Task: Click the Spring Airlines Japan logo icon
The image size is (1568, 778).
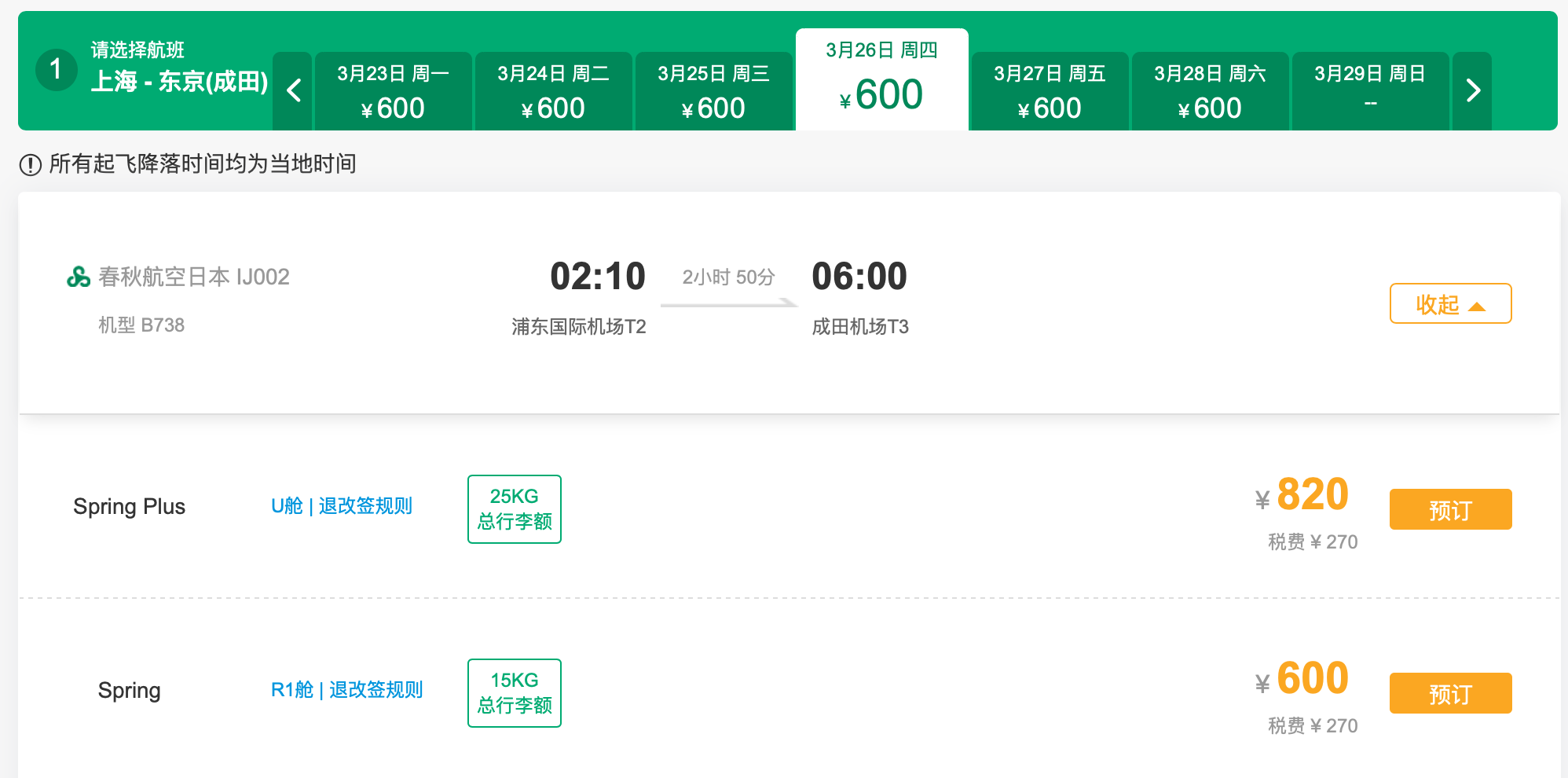Action: 79,277
